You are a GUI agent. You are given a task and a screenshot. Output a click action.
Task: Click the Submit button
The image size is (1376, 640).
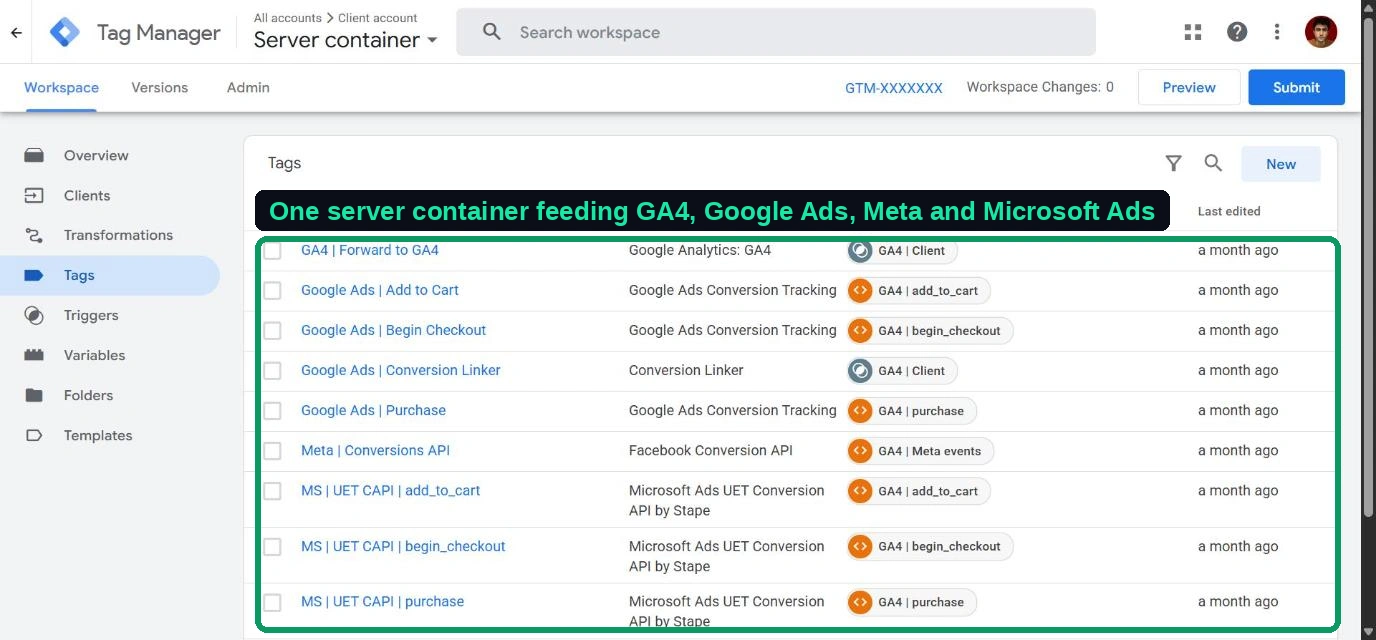tap(1296, 87)
